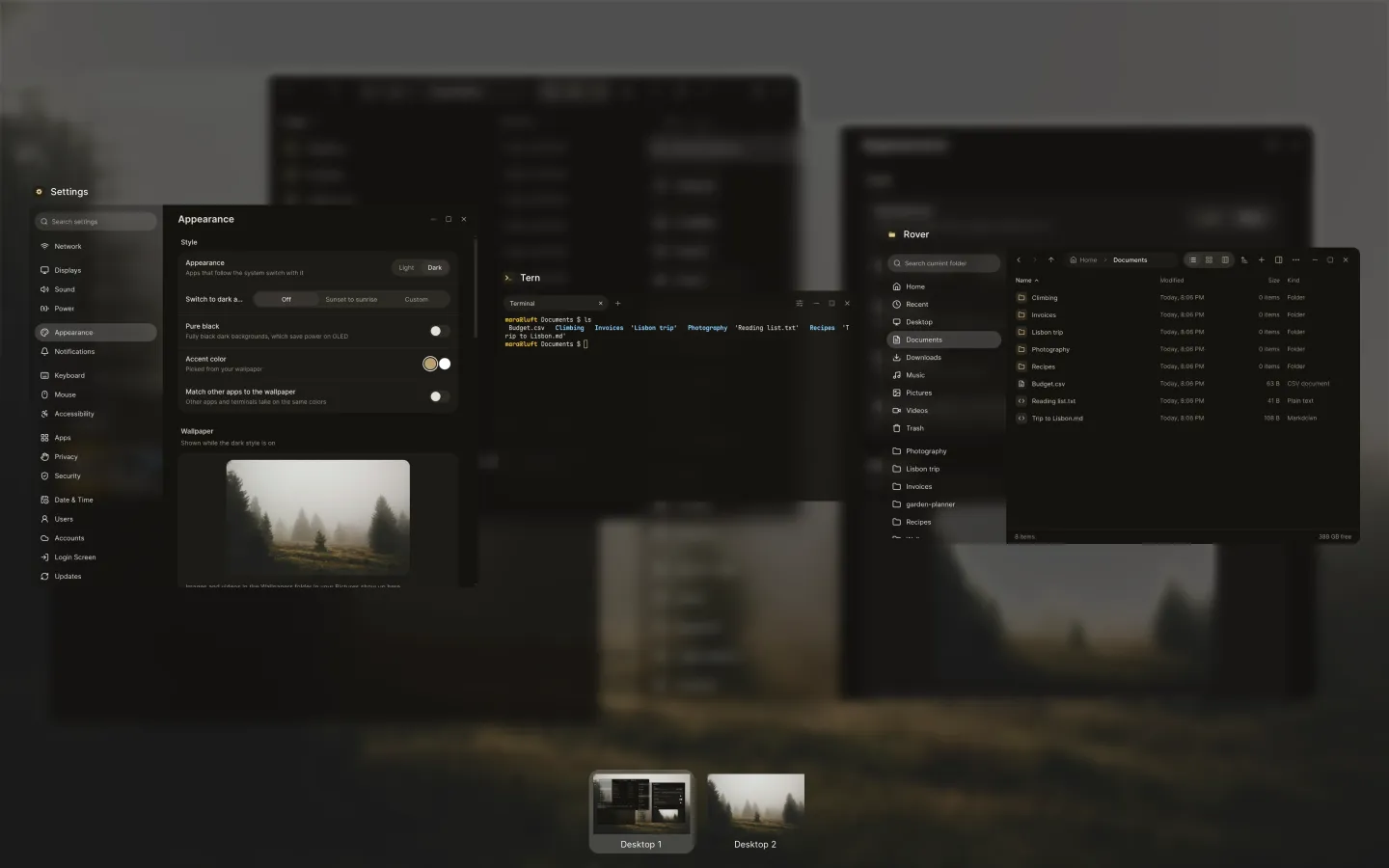
Task: Select Date & Time settings
Action: tap(95, 500)
